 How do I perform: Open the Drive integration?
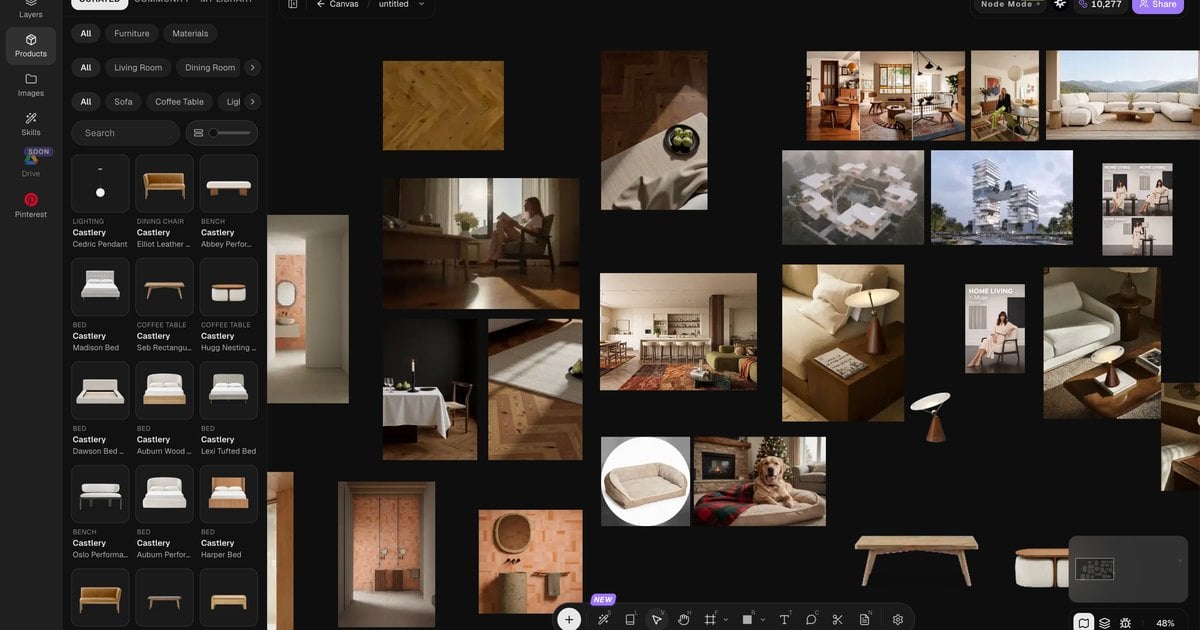(31, 163)
